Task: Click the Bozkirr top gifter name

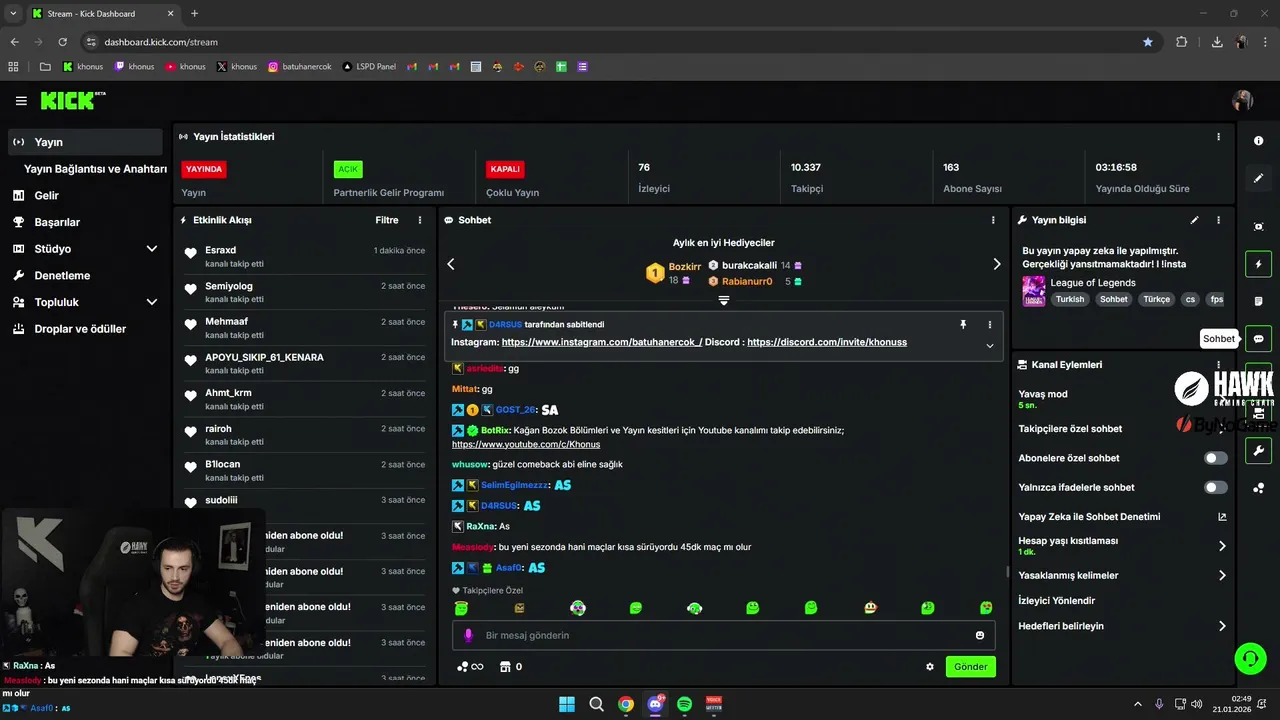Action: 685,266
